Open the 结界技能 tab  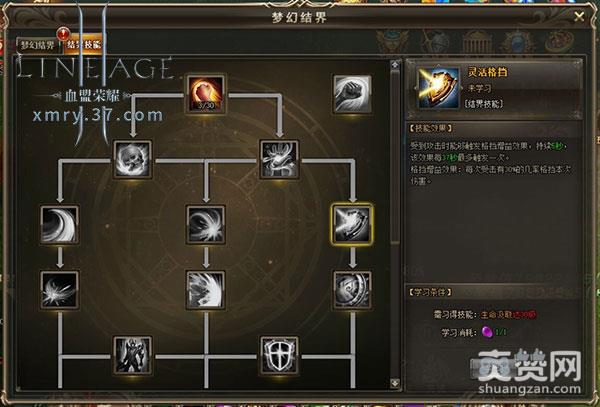pyautogui.click(x=84, y=44)
